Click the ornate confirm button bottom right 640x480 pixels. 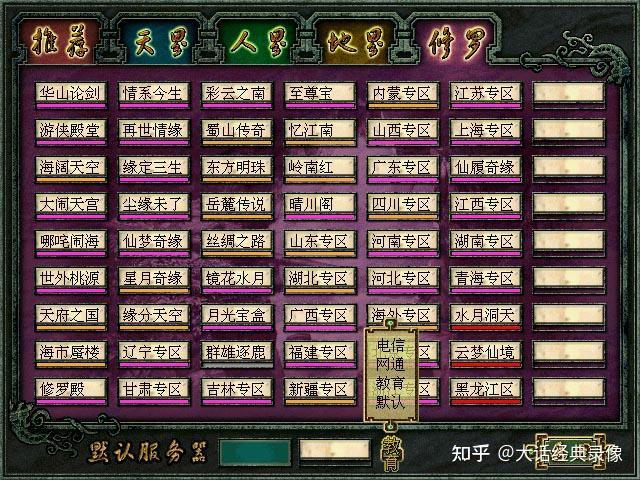click(571, 452)
